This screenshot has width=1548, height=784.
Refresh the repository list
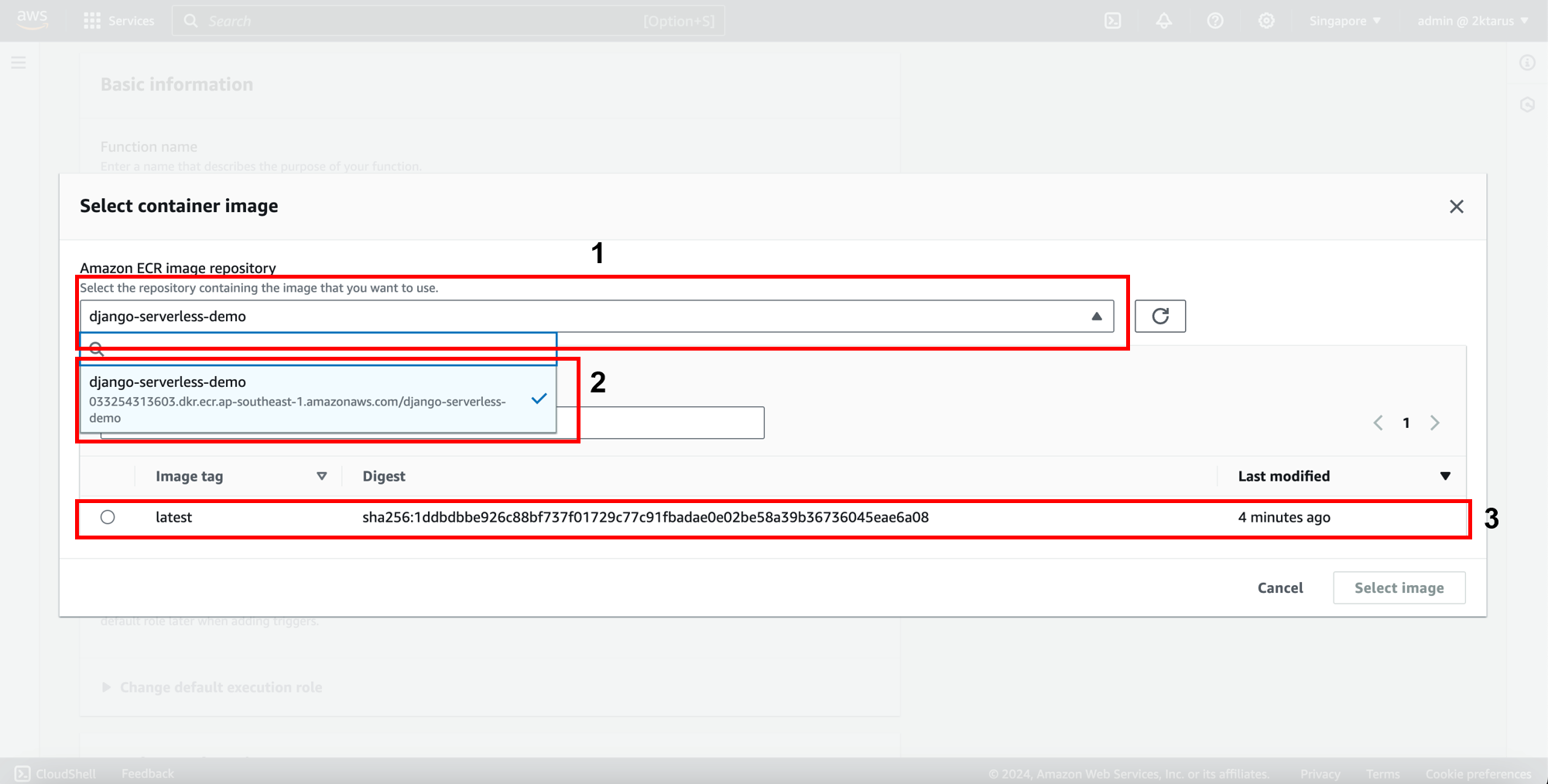1160,316
